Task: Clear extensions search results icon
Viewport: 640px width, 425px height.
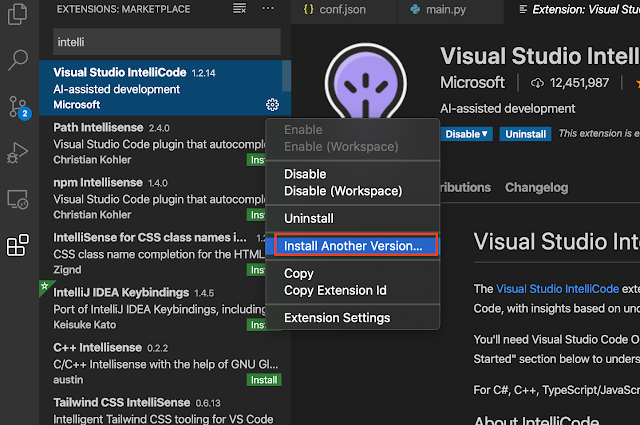Action: (240, 8)
